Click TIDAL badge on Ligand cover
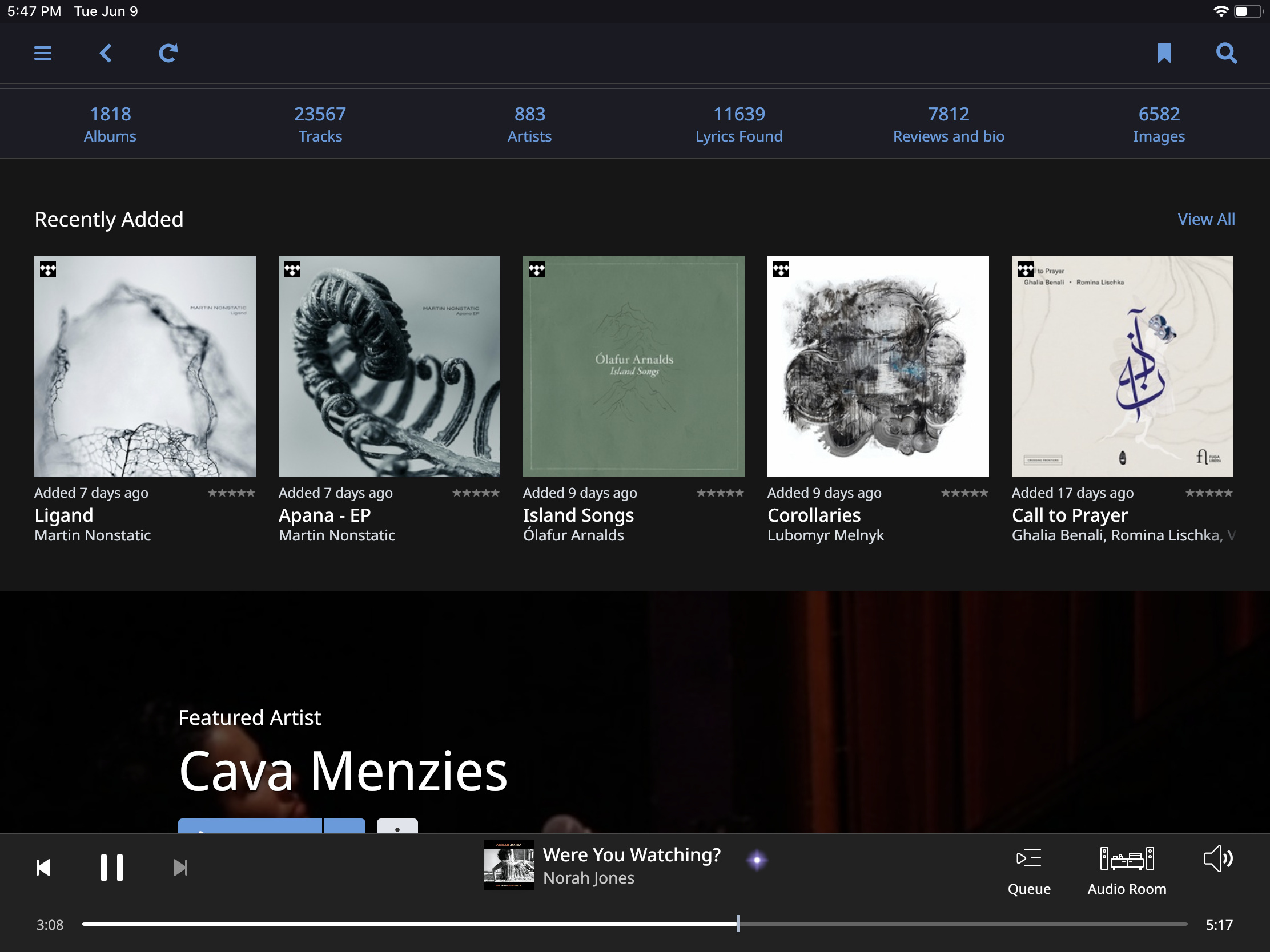The image size is (1270, 952). (48, 269)
